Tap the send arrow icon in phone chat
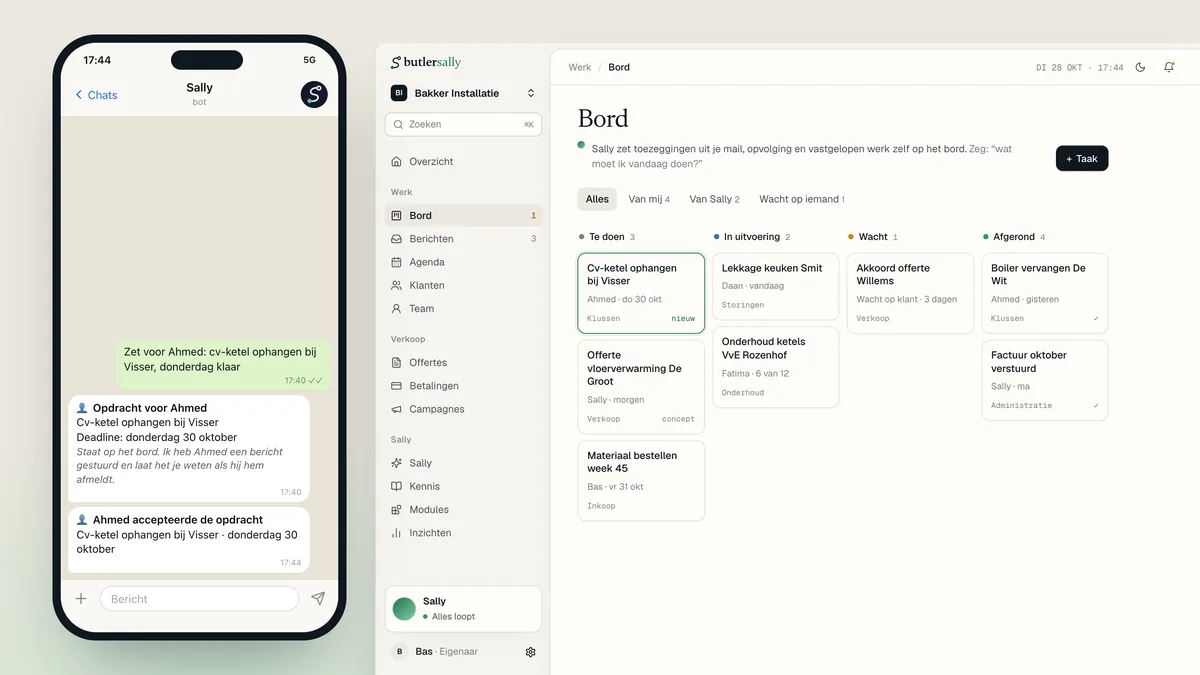This screenshot has height=675, width=1200. click(x=318, y=599)
